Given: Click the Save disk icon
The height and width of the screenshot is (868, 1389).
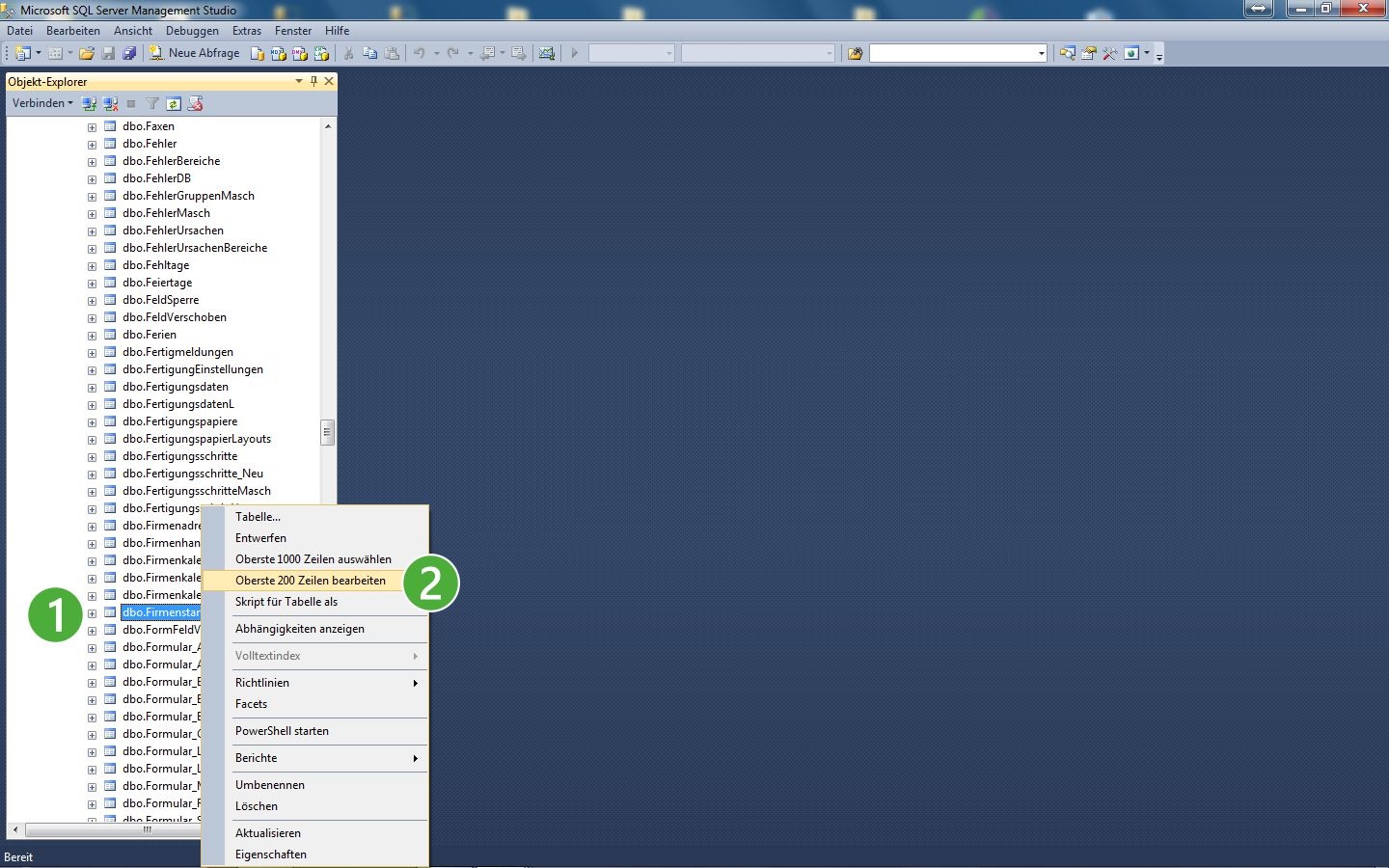Looking at the screenshot, I should [108, 53].
